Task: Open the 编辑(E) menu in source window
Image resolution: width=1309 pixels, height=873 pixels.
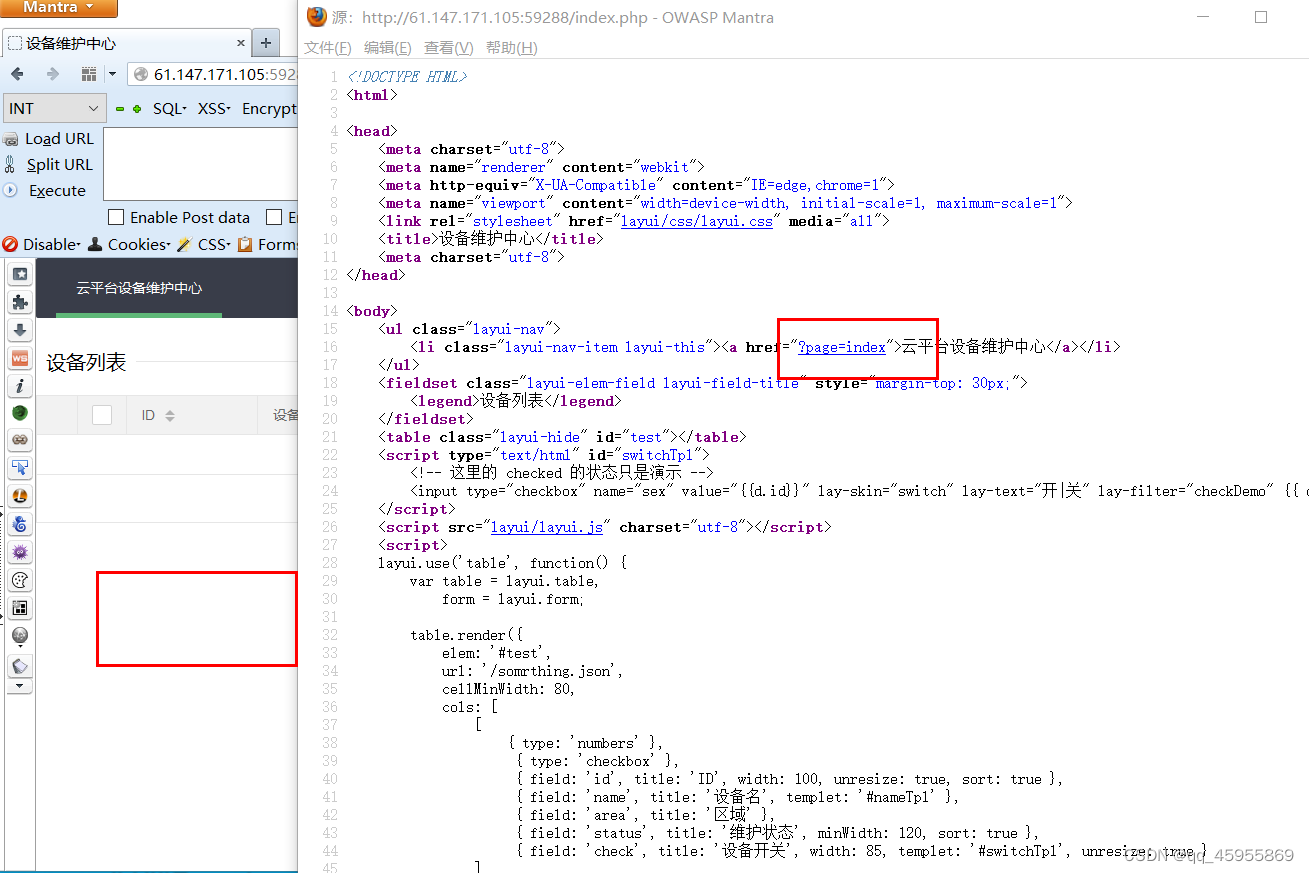Action: point(388,48)
